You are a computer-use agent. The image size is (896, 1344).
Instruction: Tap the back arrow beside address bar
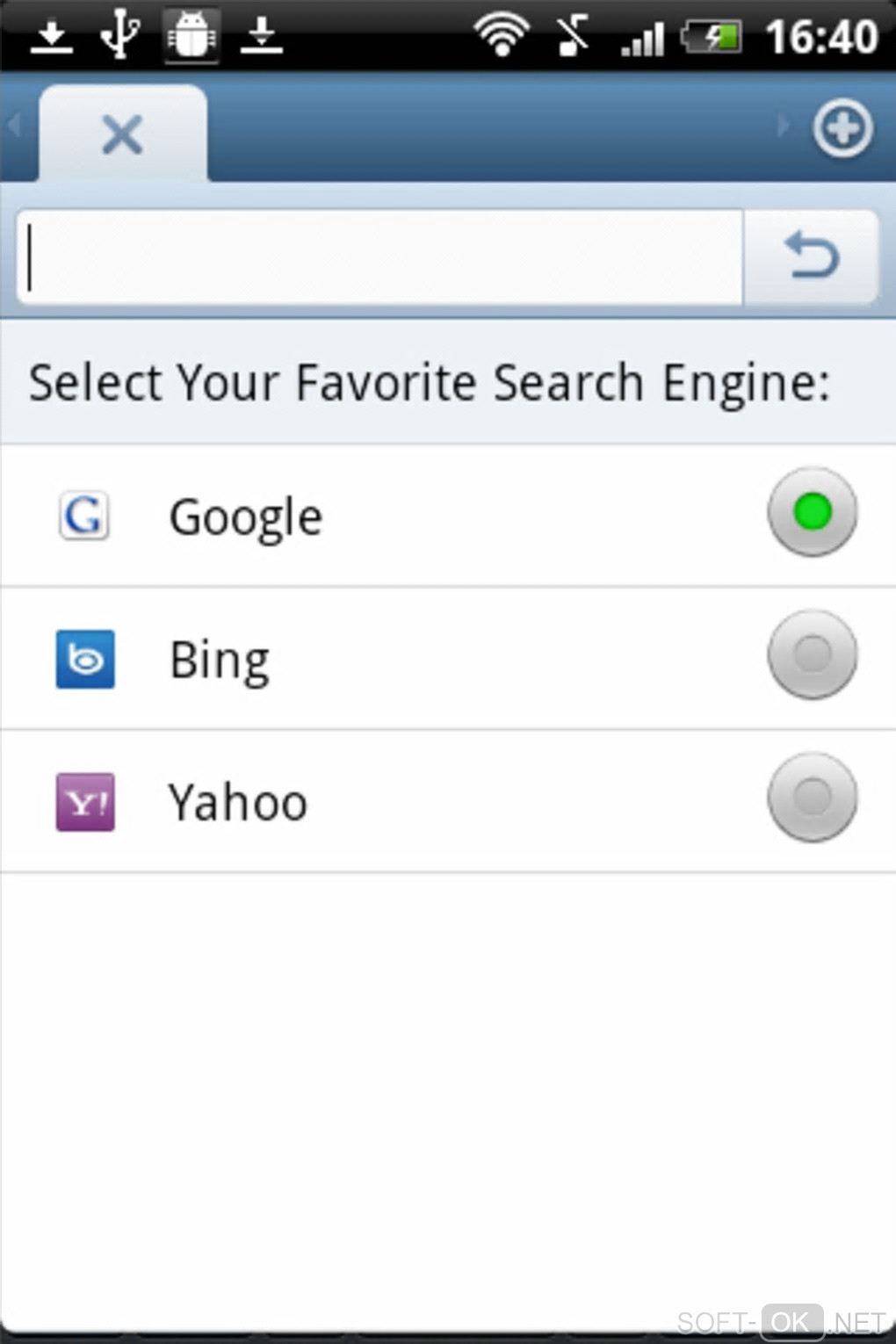click(811, 257)
